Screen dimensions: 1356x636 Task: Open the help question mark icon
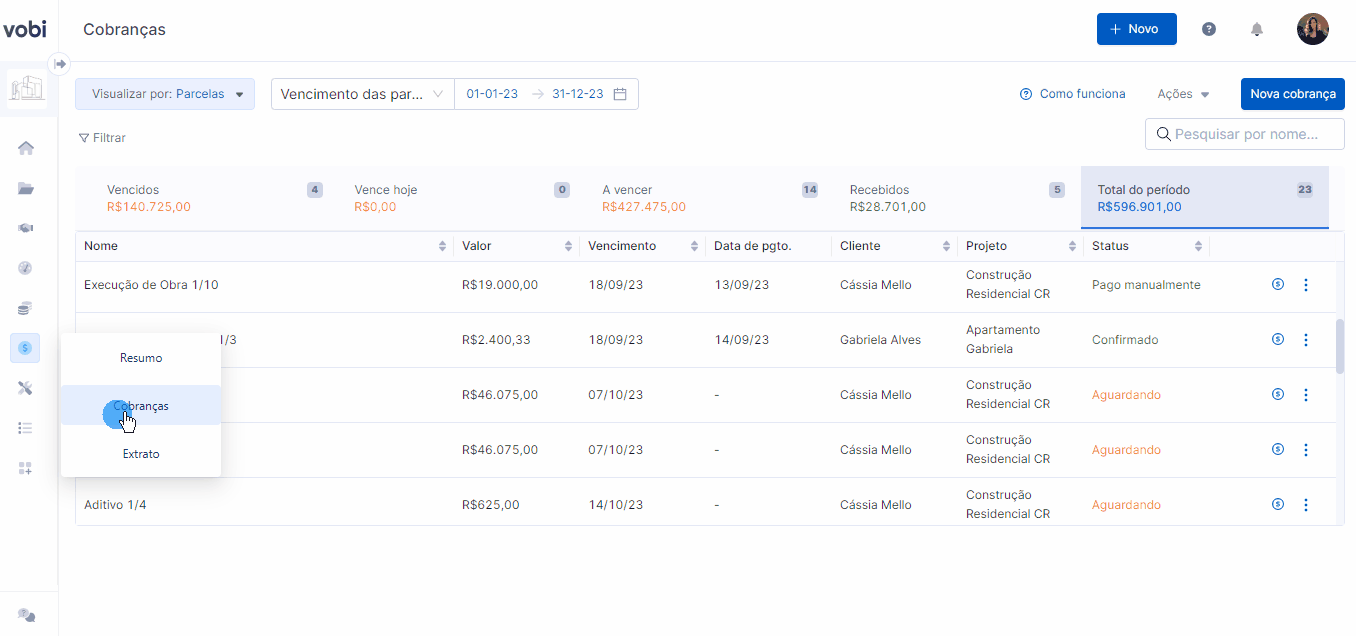coord(1209,29)
